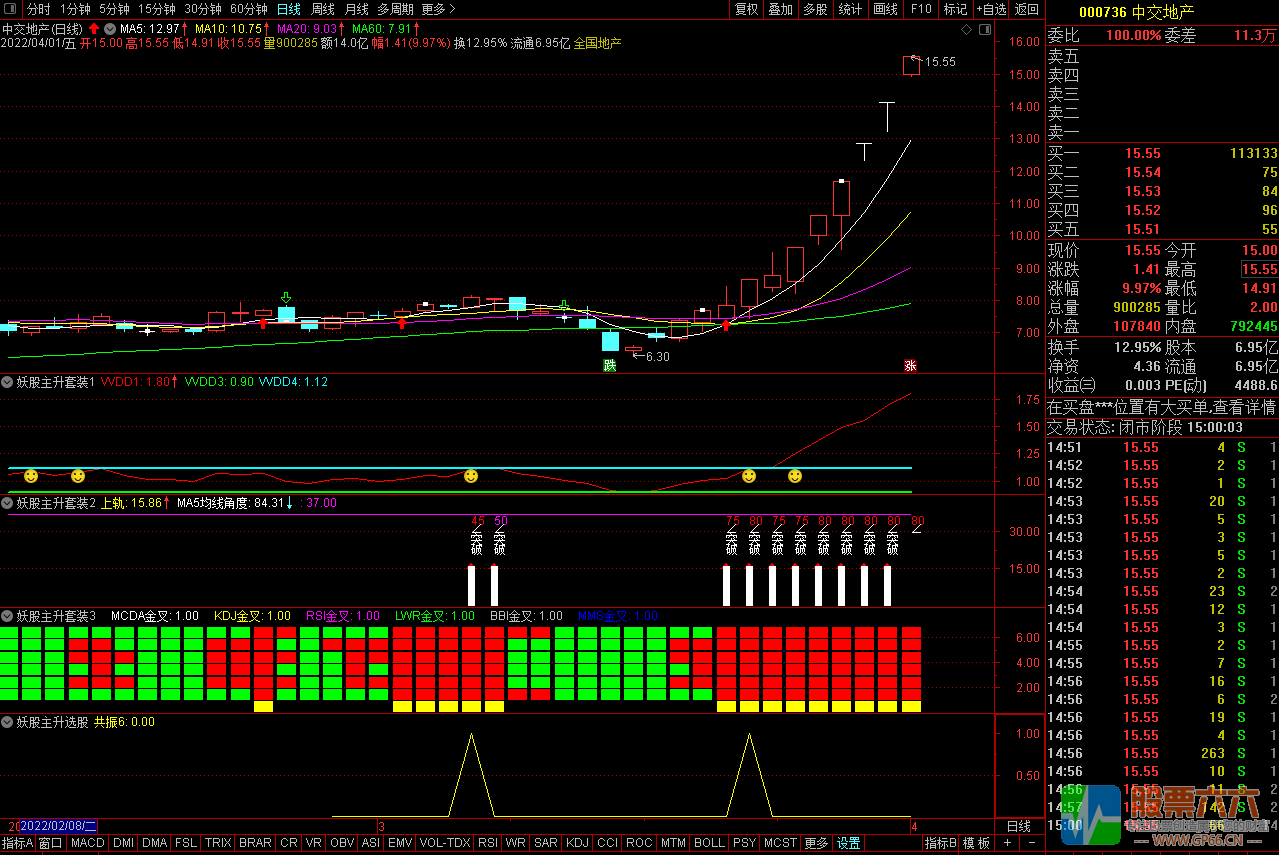Select the TRIX indicator tab
The height and width of the screenshot is (855, 1279).
(x=218, y=843)
